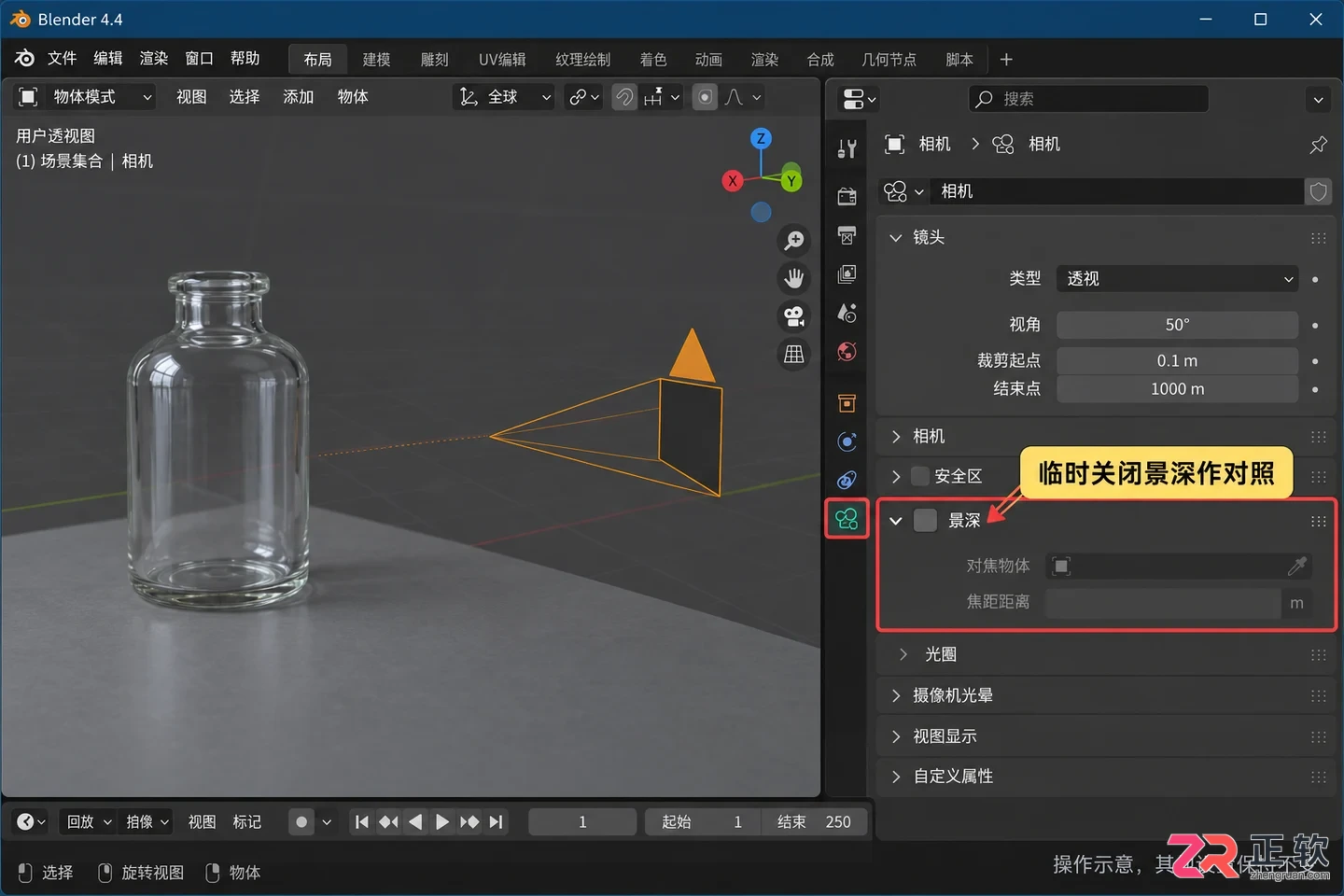Open the Scene properties tab icon
The image size is (1344, 896).
[847, 313]
